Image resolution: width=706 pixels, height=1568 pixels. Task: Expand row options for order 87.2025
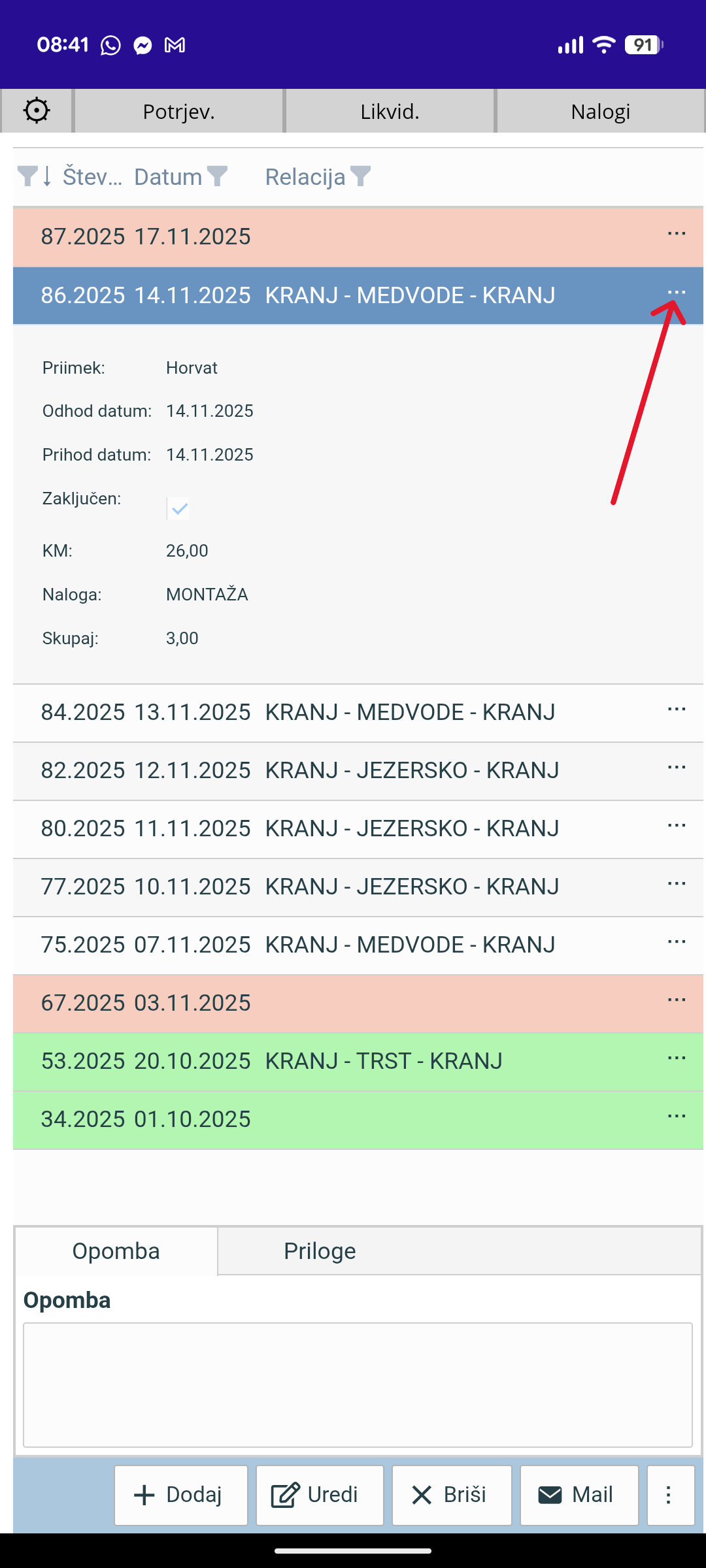(677, 234)
